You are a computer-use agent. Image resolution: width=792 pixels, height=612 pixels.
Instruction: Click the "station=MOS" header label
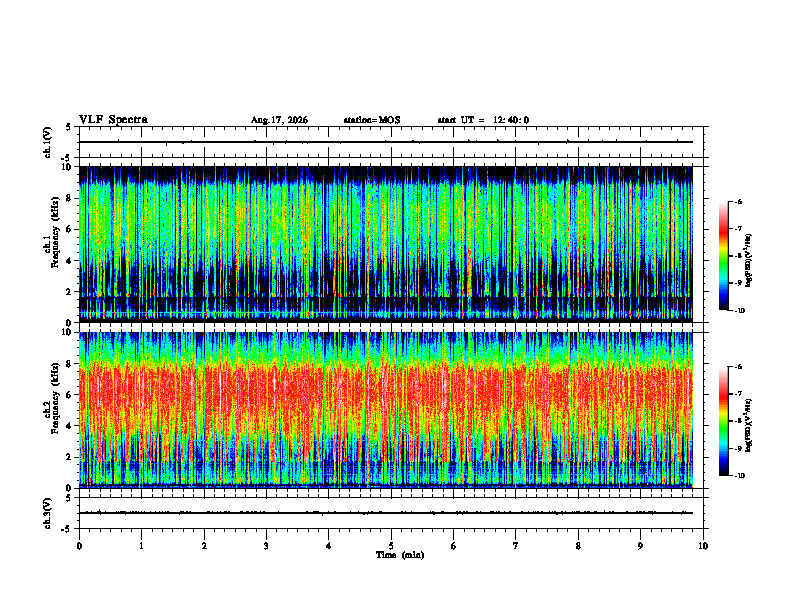[372, 120]
